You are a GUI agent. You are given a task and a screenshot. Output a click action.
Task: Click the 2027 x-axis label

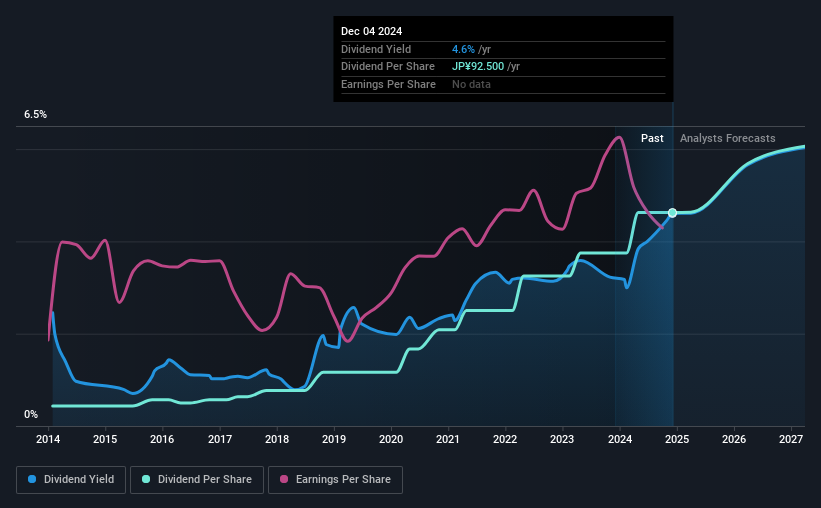(791, 439)
